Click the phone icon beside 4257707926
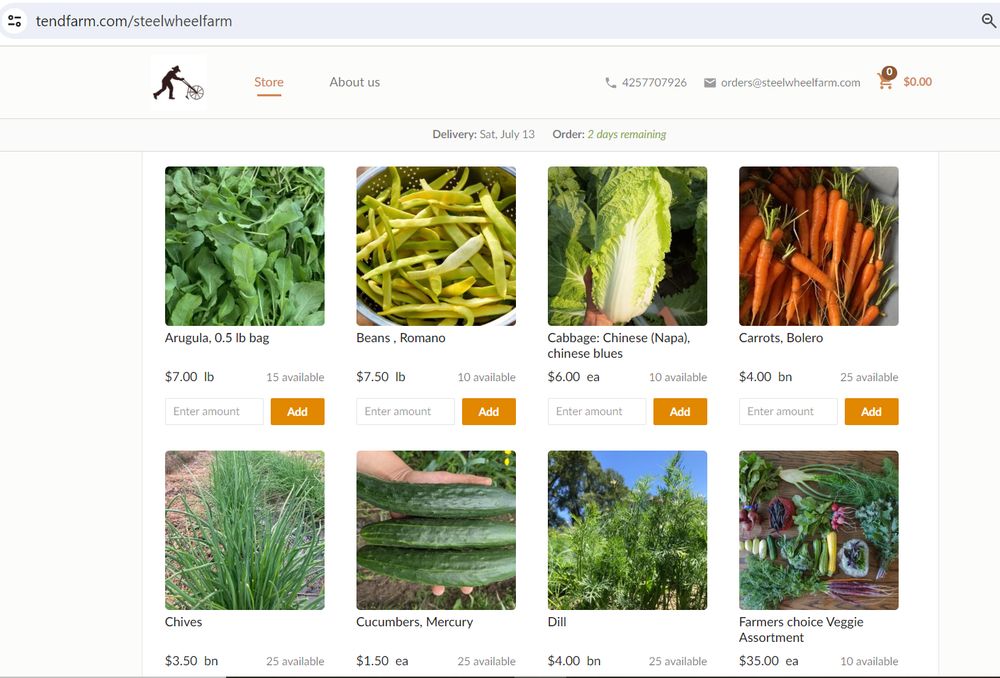 tap(610, 82)
